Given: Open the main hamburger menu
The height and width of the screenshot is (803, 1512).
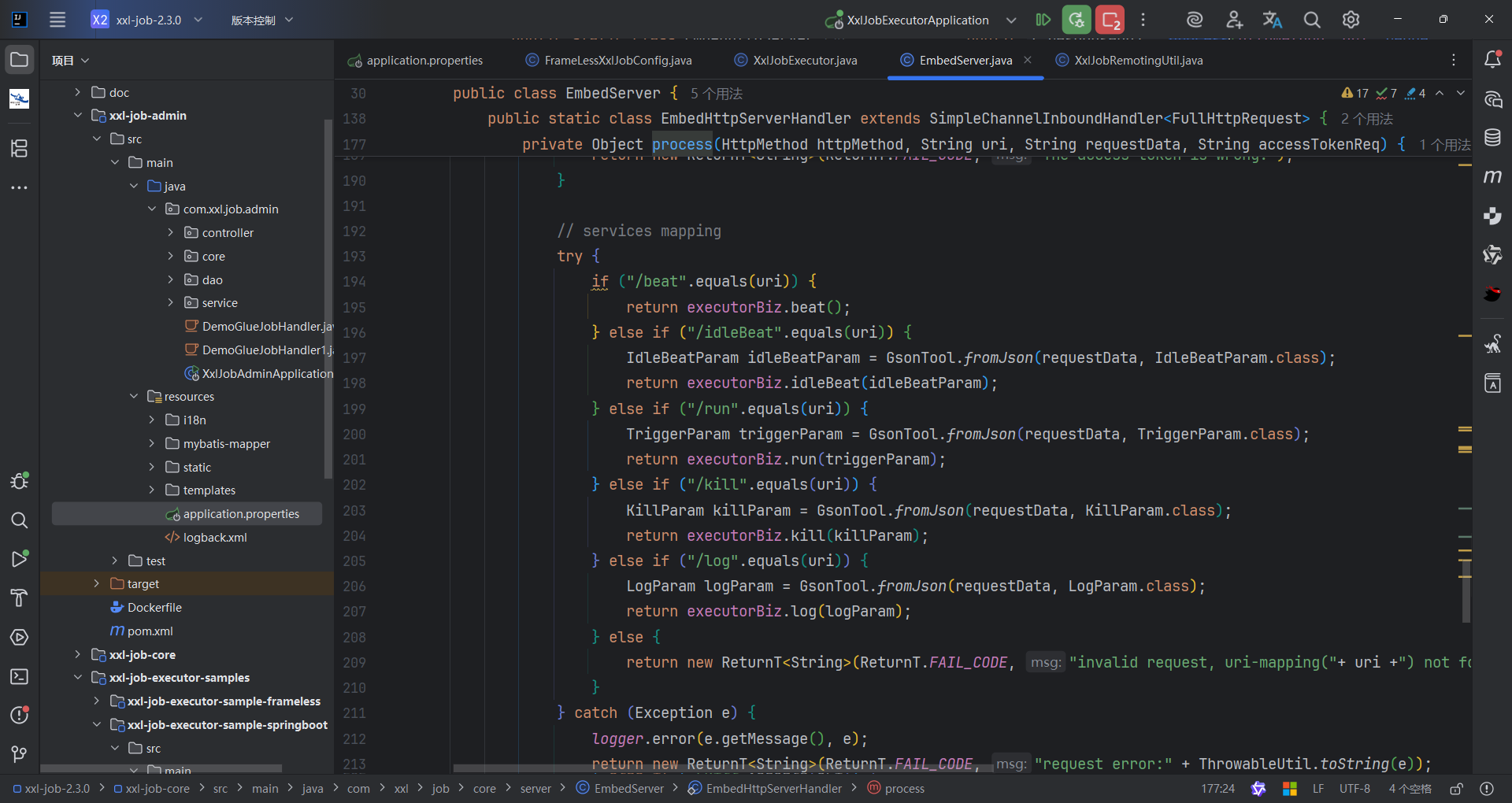Looking at the screenshot, I should pos(57,20).
